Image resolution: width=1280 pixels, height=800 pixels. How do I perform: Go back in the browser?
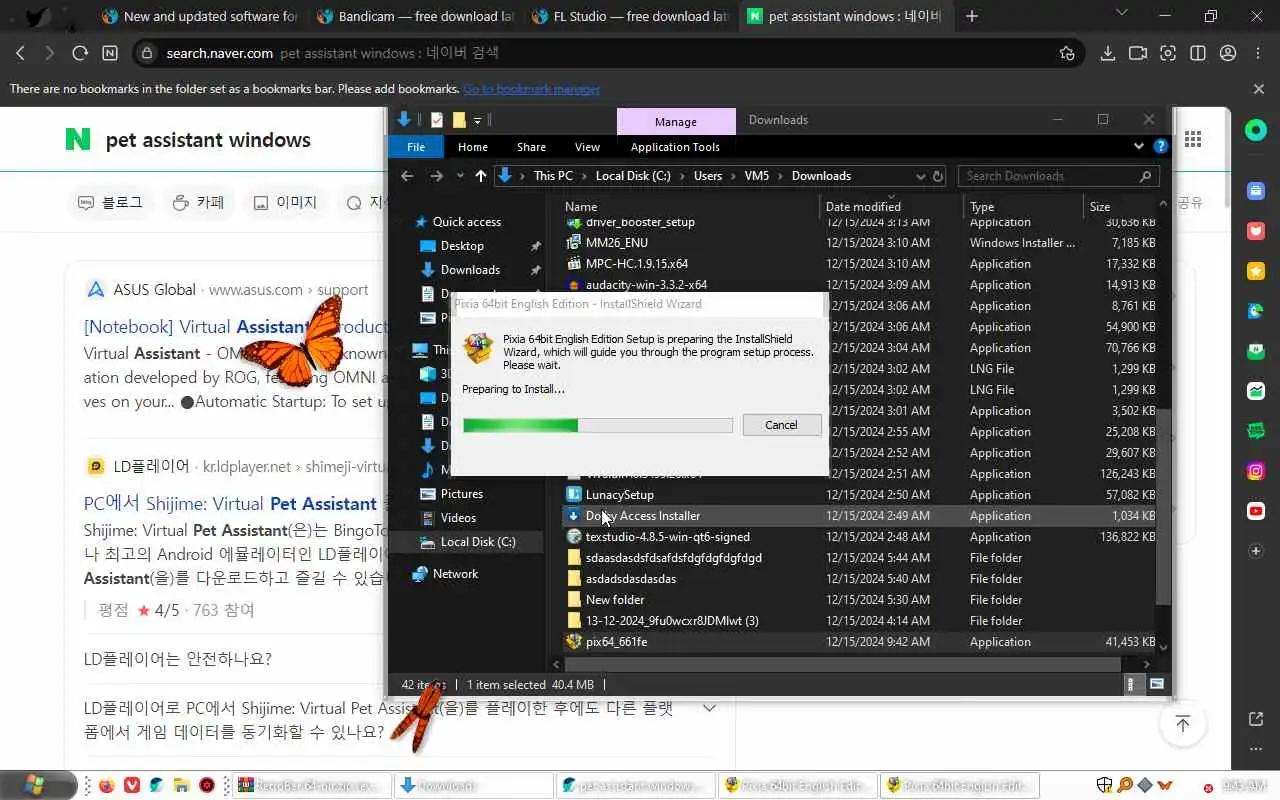(20, 53)
